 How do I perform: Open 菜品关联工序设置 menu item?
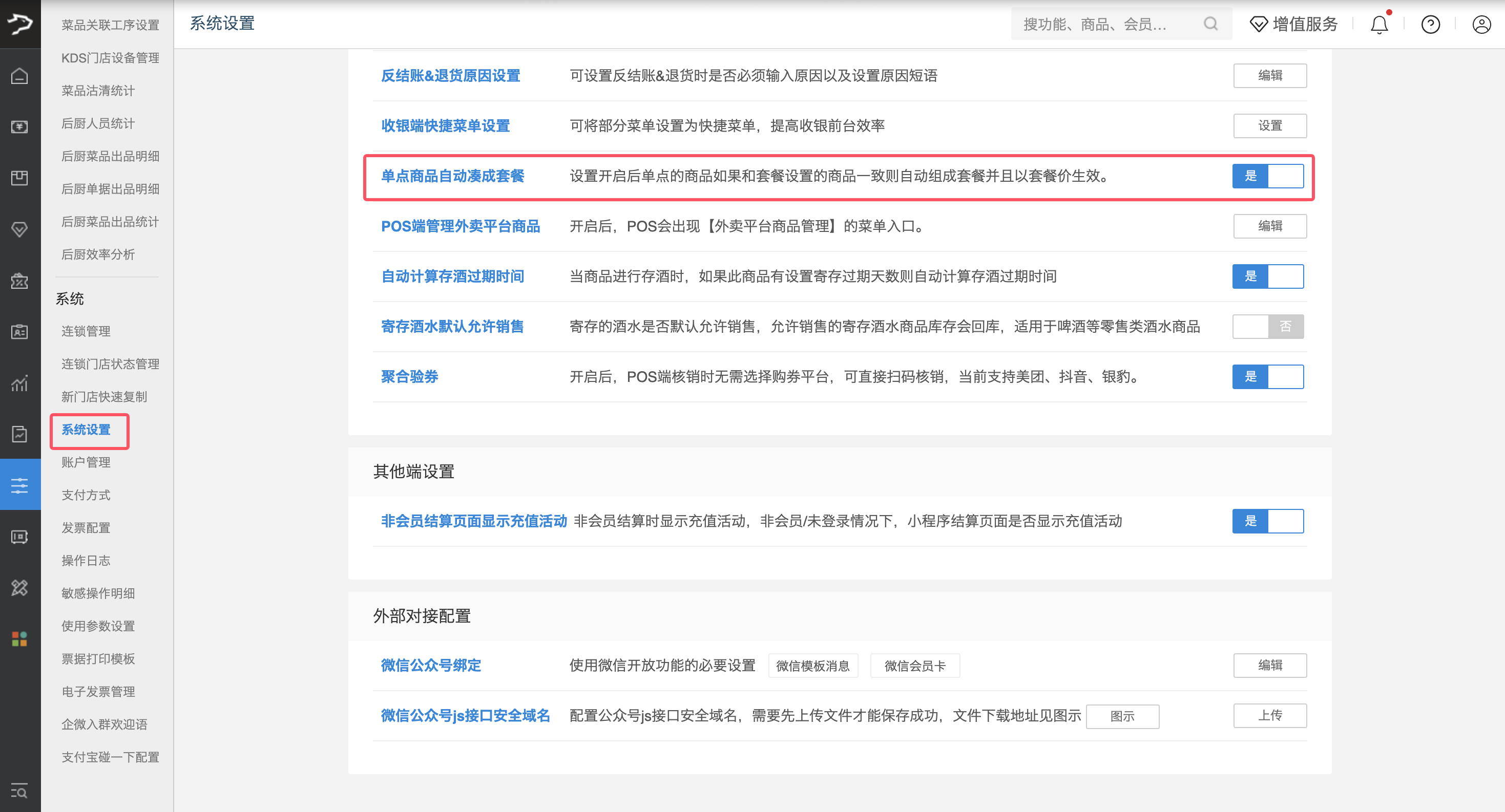click(x=111, y=25)
